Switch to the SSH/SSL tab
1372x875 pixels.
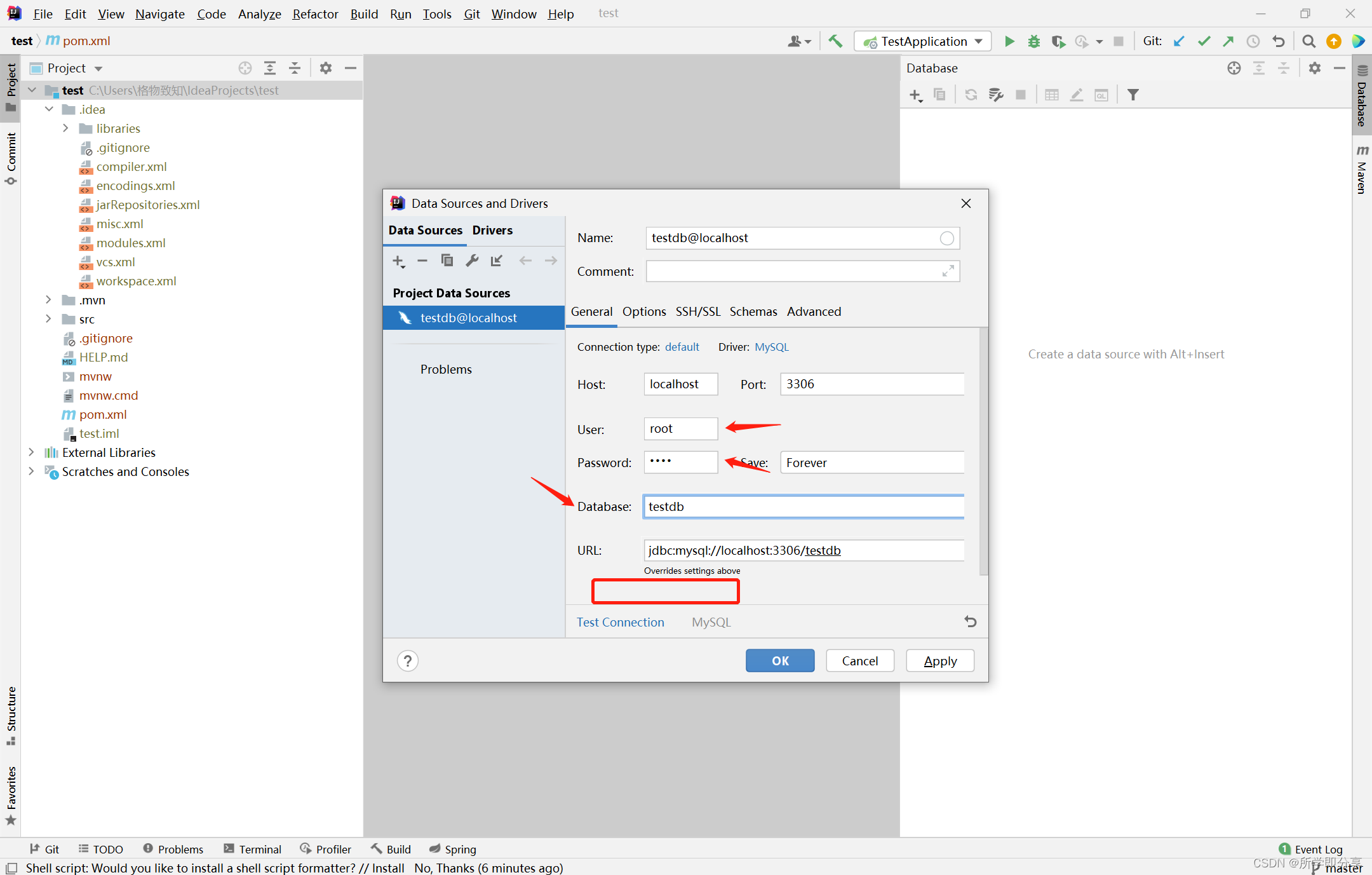(x=697, y=311)
